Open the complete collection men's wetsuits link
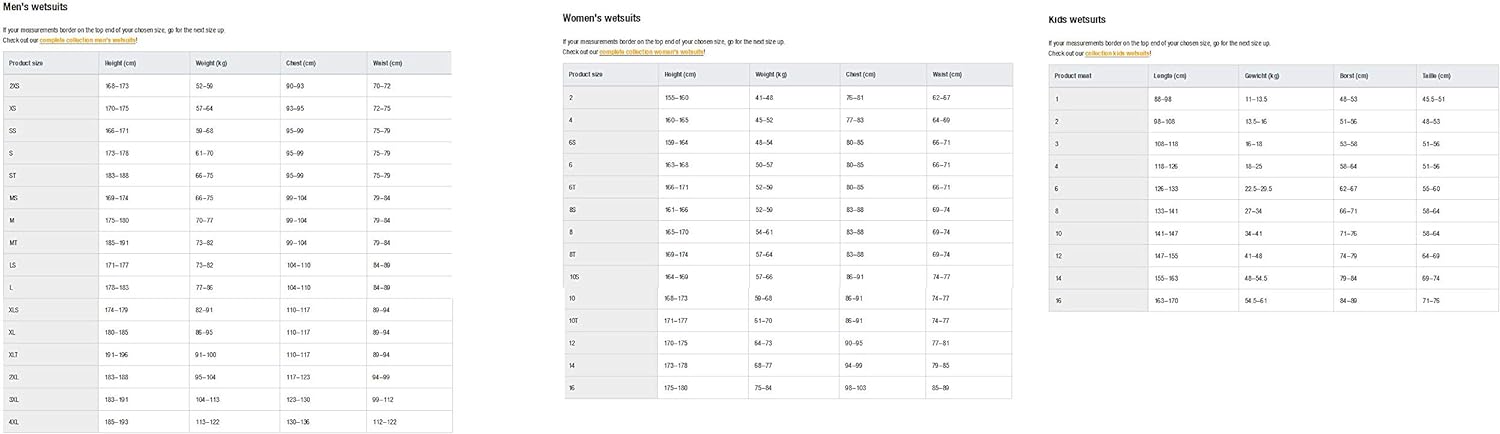The image size is (1500, 434). [88, 40]
